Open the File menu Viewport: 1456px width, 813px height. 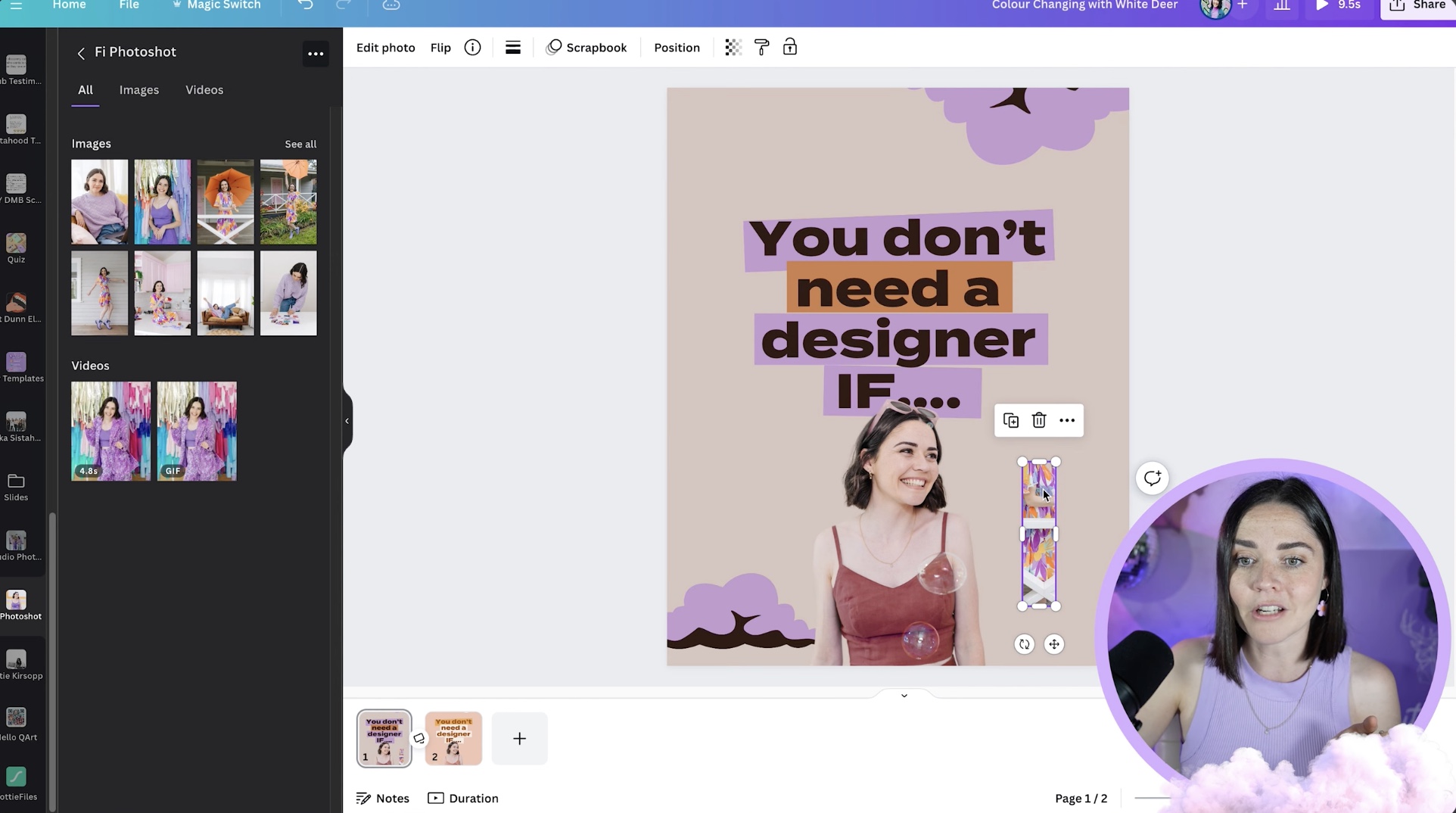tap(129, 5)
